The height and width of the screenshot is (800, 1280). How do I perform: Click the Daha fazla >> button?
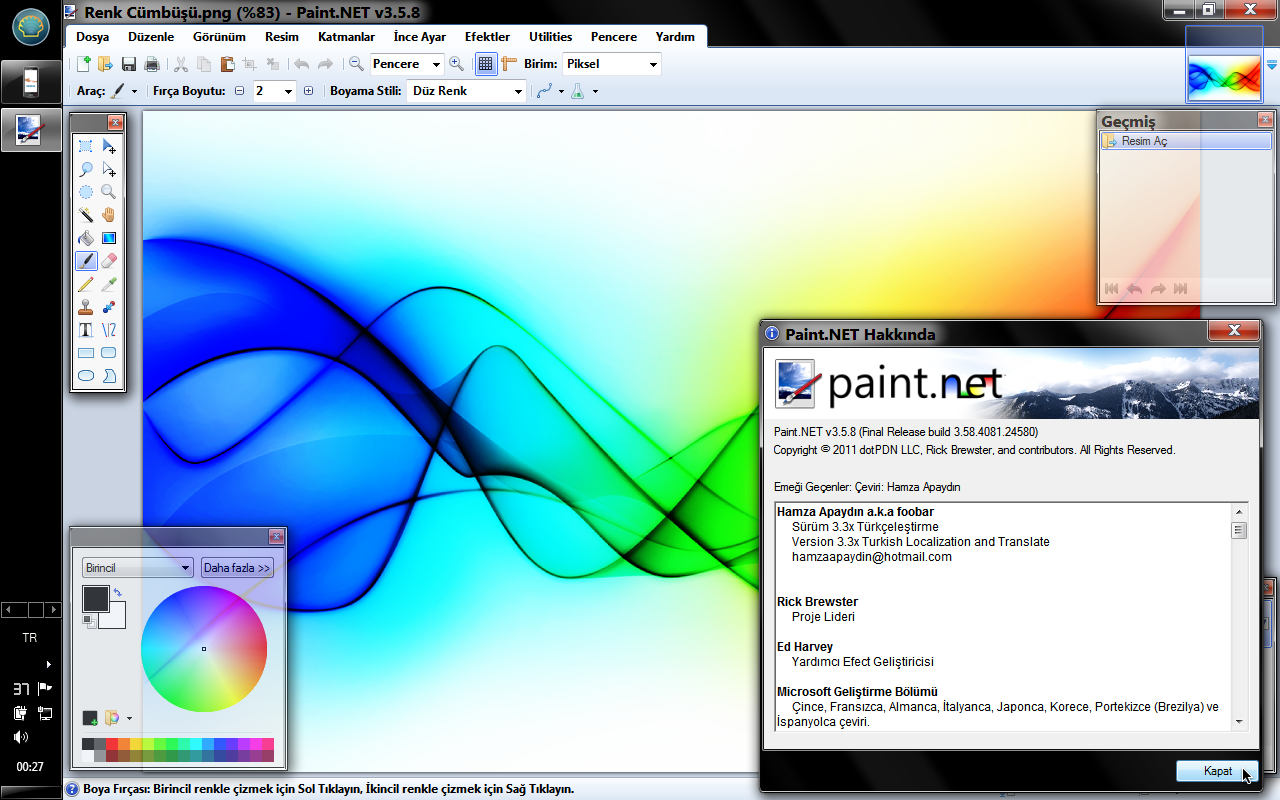coord(237,568)
